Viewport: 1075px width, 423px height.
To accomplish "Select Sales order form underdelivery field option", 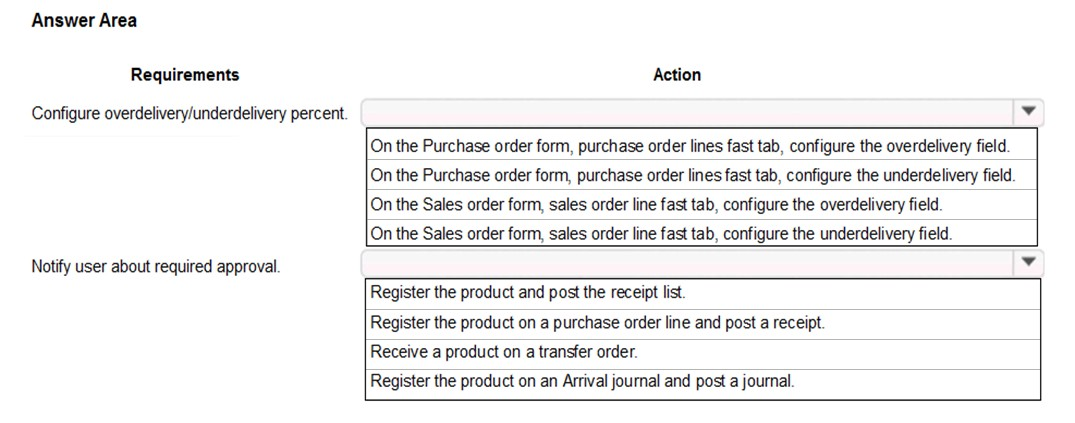I will point(701,233).
